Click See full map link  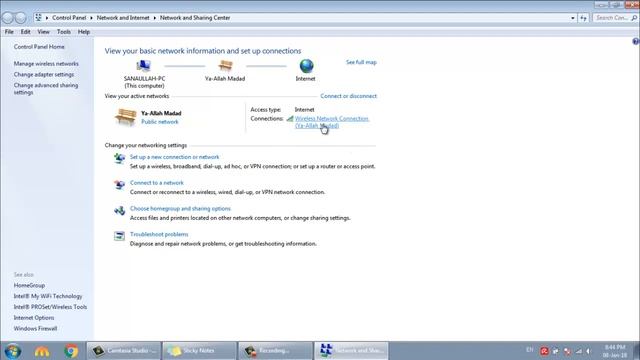click(361, 62)
